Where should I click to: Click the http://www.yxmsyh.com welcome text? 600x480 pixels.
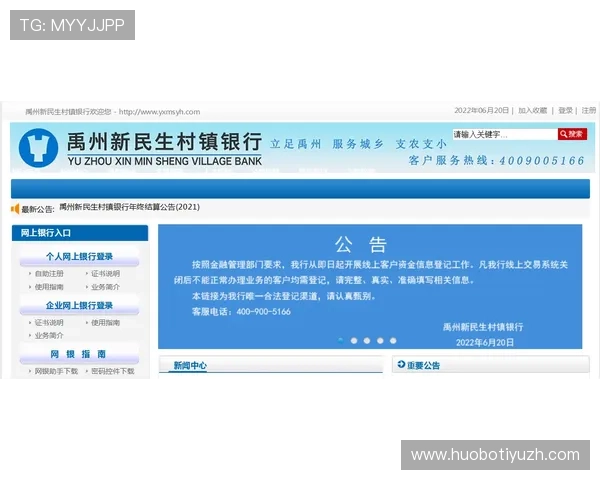tap(159, 112)
